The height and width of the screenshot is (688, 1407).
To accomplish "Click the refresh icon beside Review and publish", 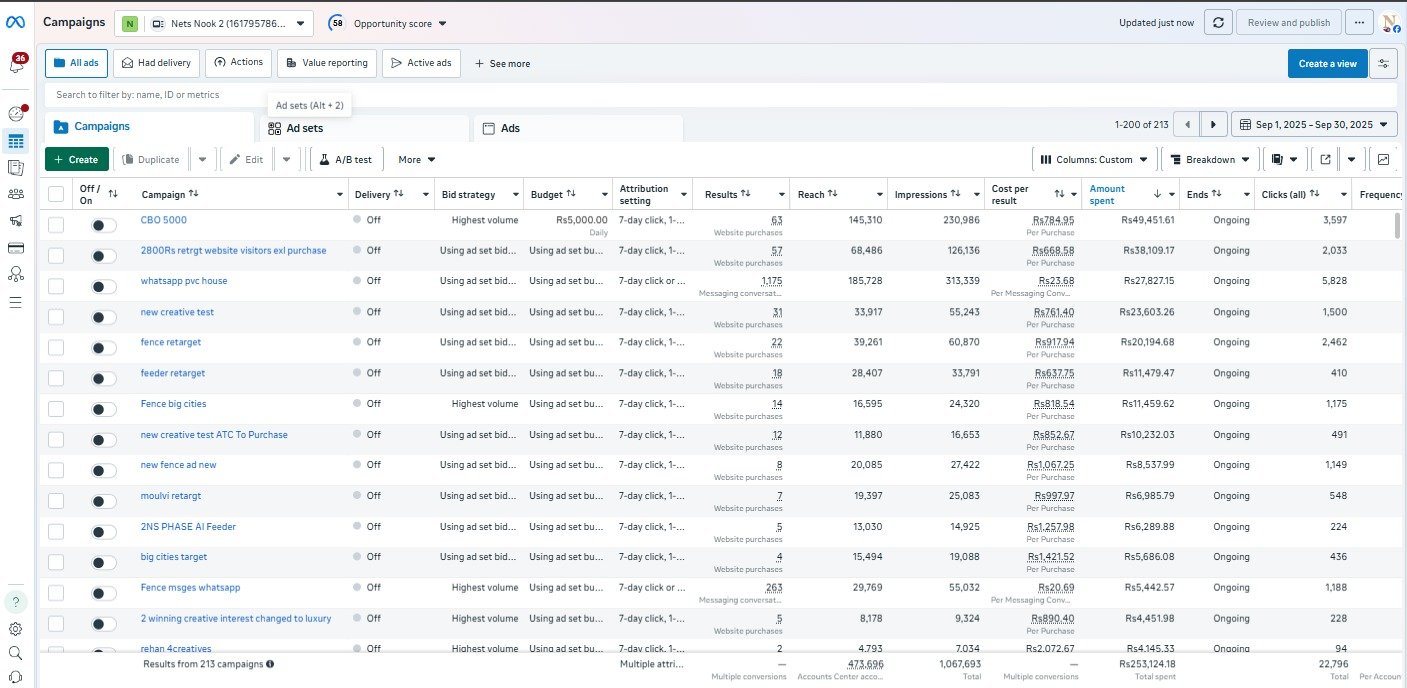I will pyautogui.click(x=1217, y=23).
